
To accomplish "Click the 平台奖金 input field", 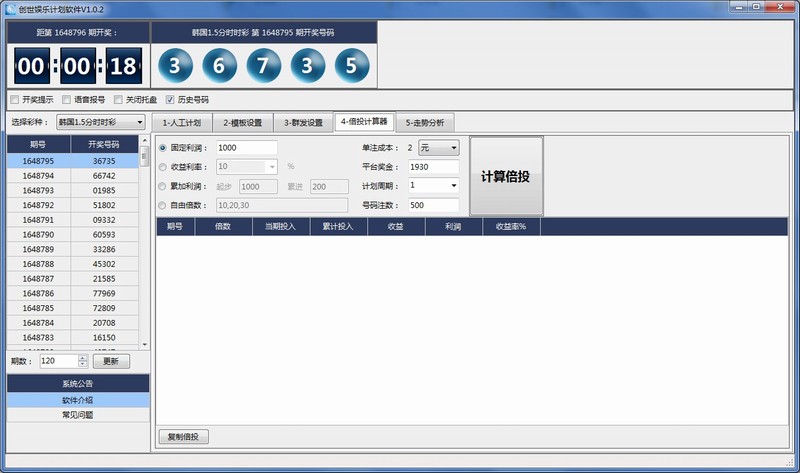I will click(432, 167).
